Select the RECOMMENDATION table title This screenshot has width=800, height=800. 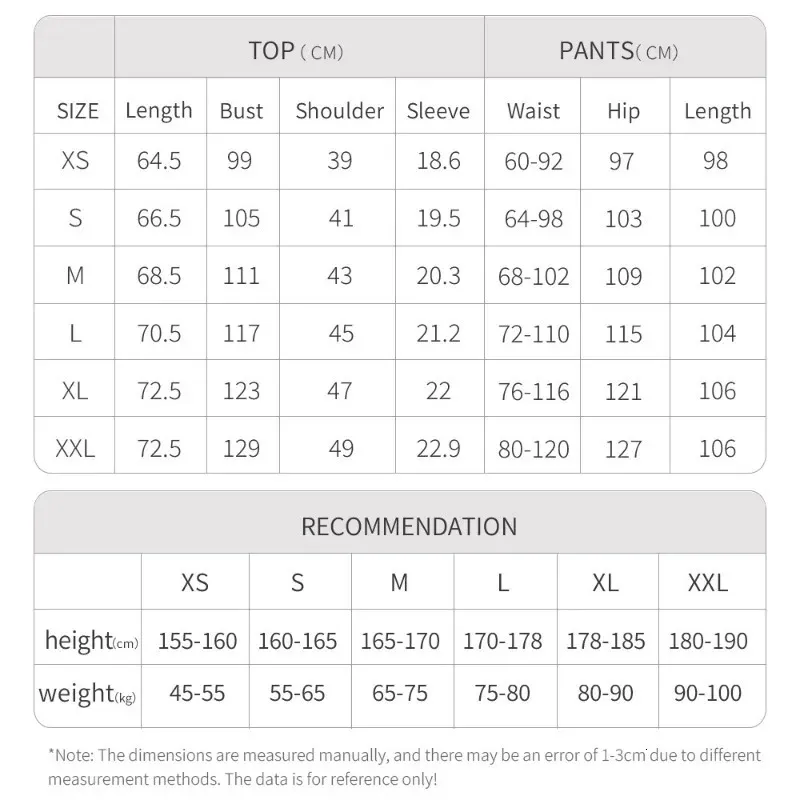coord(409,526)
